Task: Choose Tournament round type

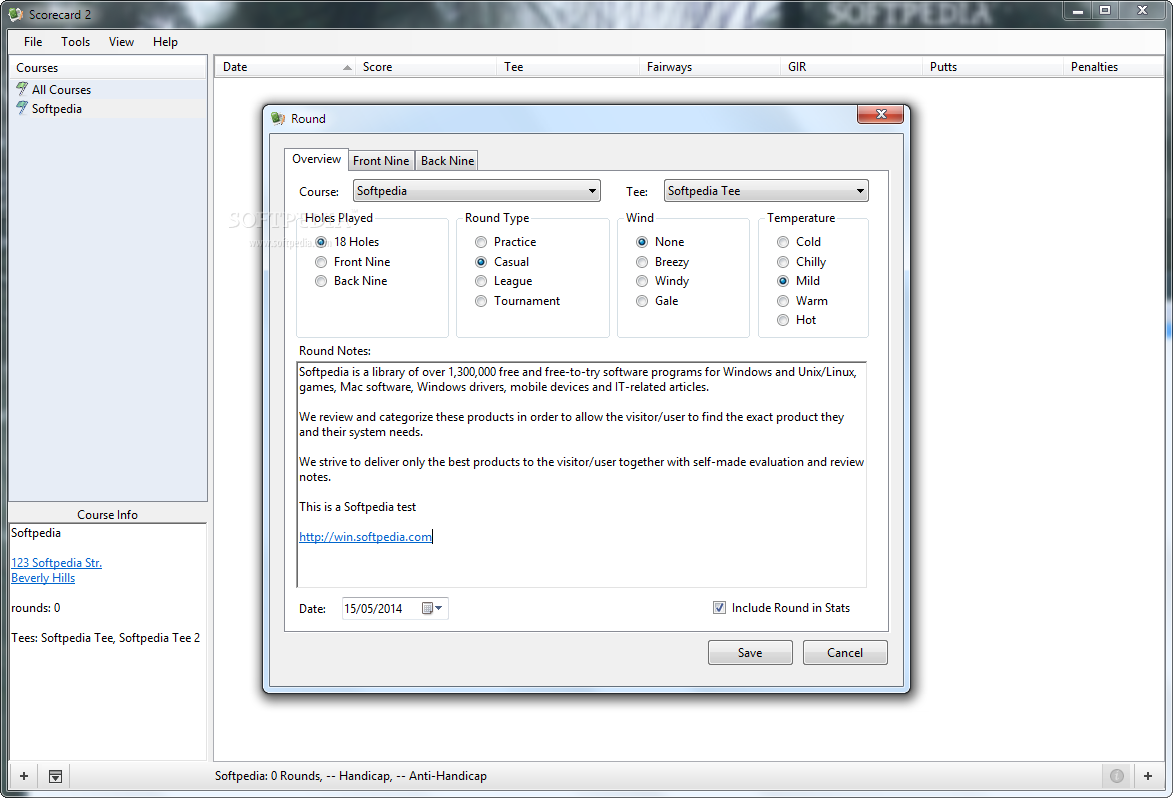Action: (x=518, y=301)
